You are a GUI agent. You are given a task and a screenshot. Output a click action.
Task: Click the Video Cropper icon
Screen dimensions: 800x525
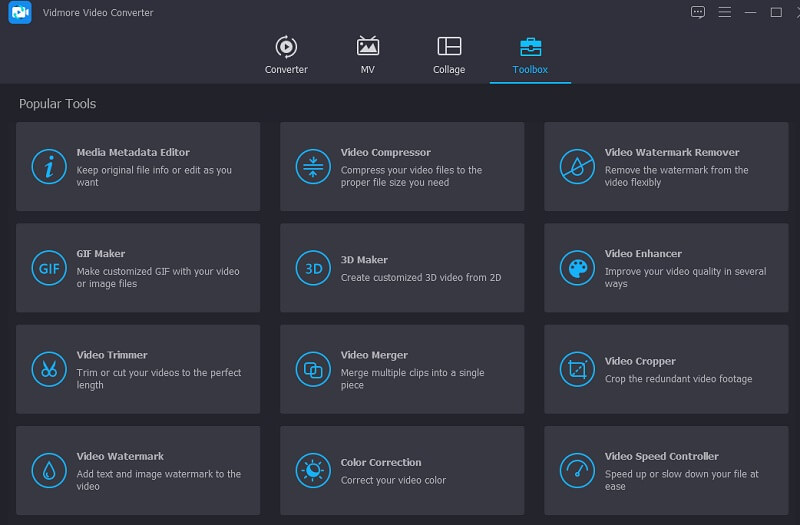[577, 370]
